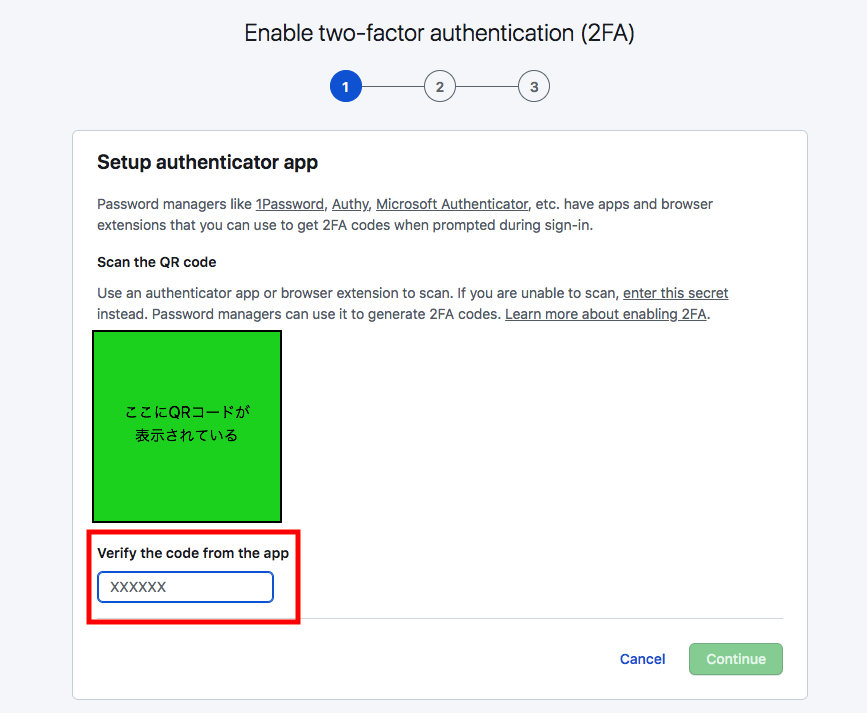Select the step 3 circle indicator

coord(533,86)
